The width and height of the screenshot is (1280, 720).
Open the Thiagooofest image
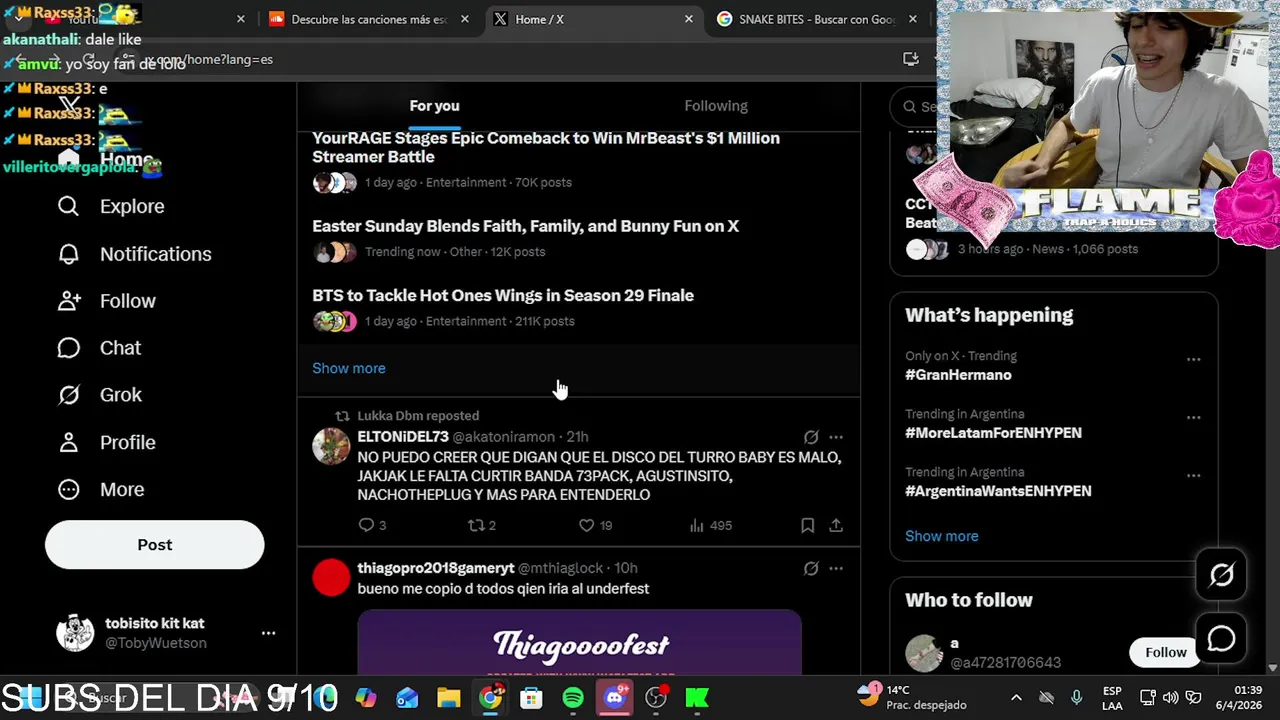(579, 643)
